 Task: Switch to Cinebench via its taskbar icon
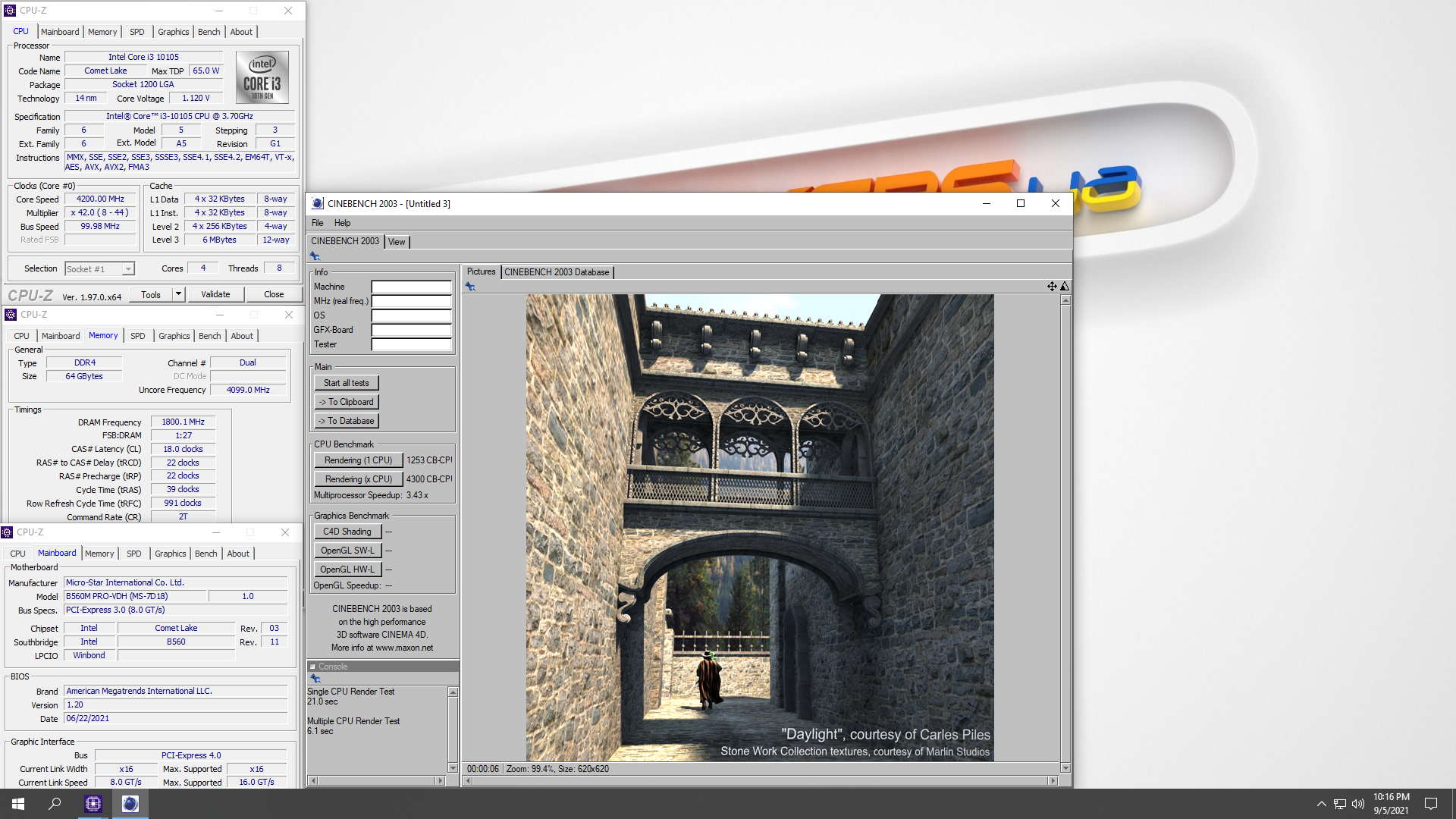point(130,804)
